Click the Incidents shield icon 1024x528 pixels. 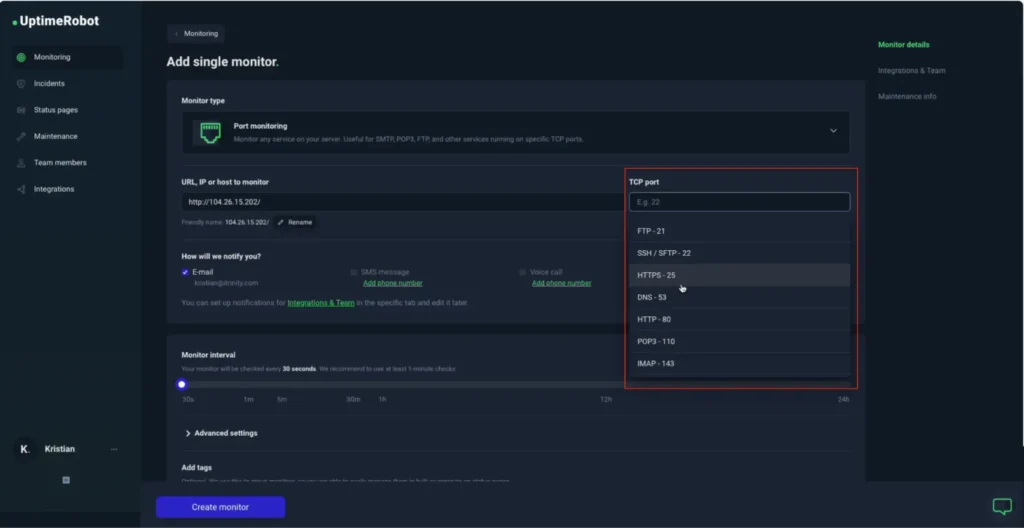[21, 84]
